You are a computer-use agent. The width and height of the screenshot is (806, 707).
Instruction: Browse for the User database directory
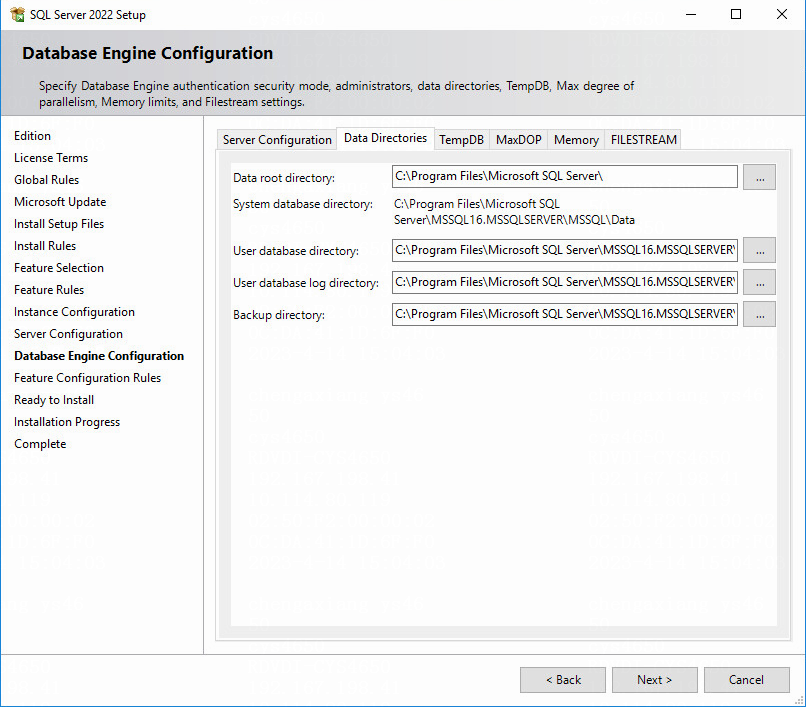coord(759,250)
